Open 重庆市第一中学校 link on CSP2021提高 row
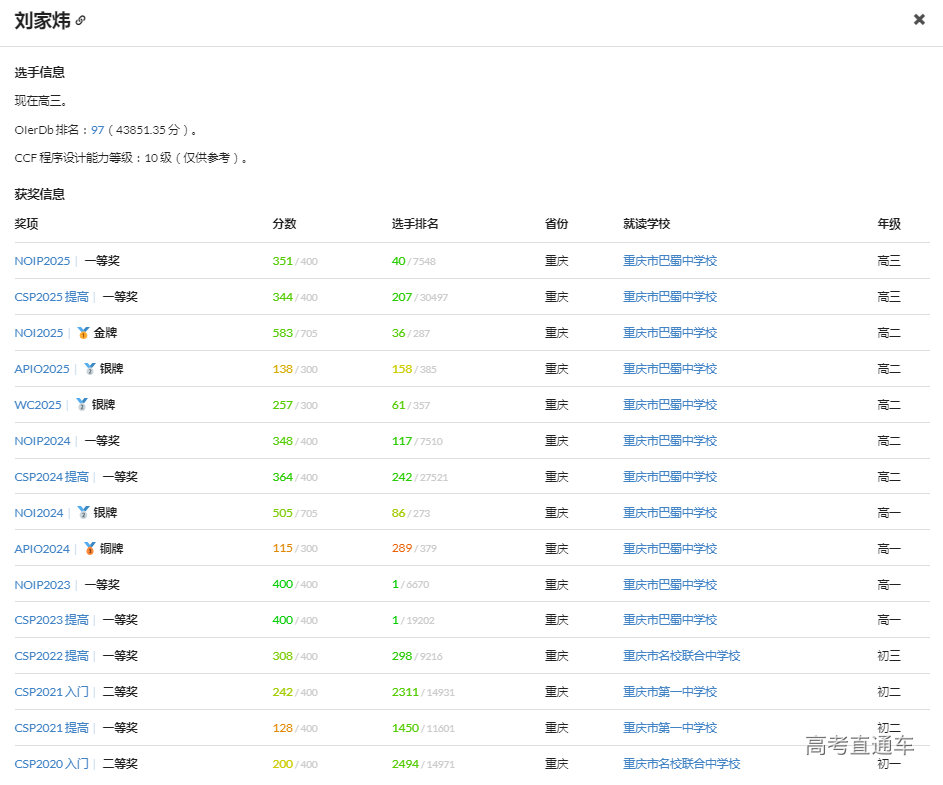 pos(670,727)
